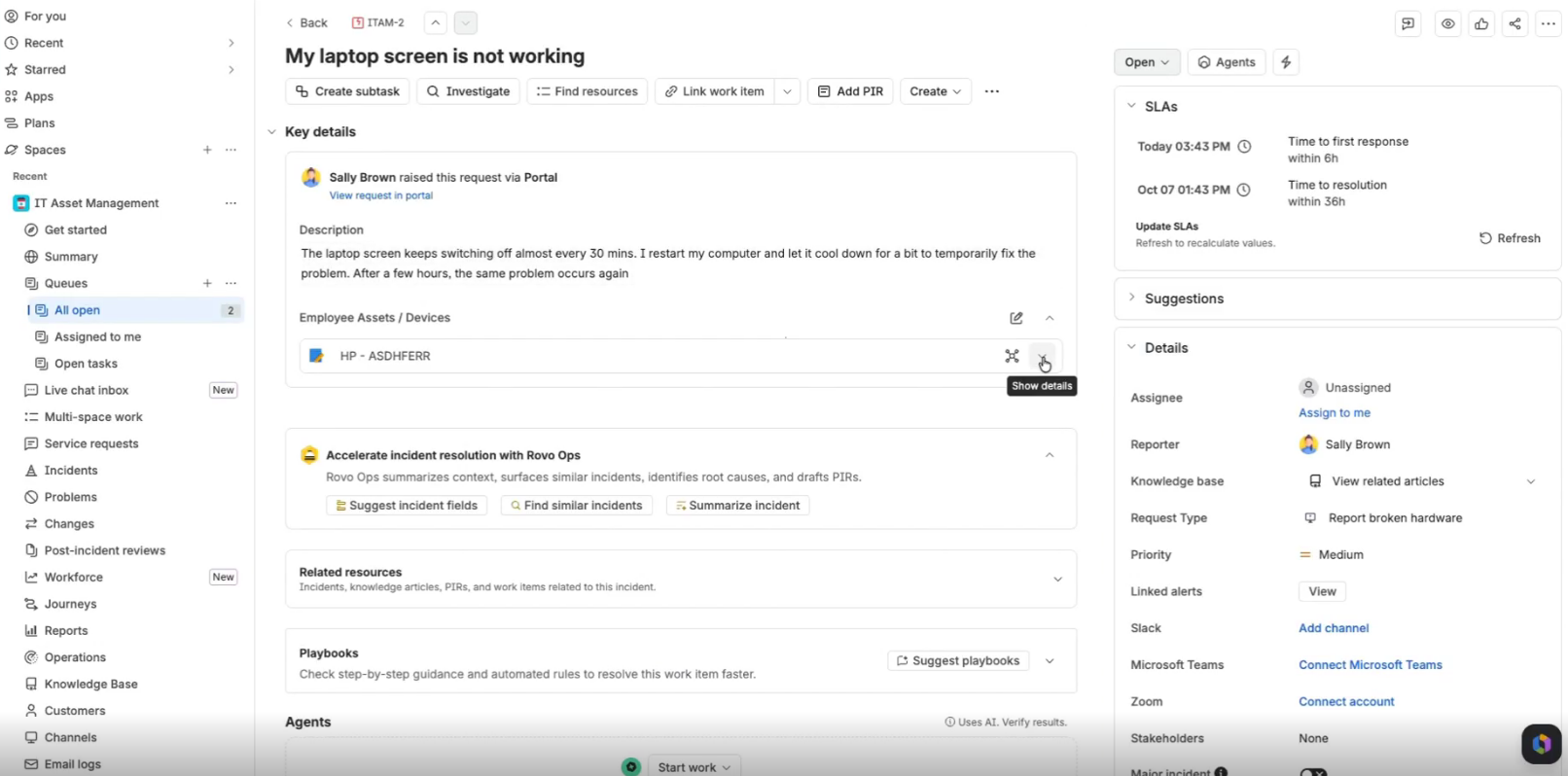The height and width of the screenshot is (776, 1568).
Task: Click the Major incident info icon
Action: point(1221,772)
